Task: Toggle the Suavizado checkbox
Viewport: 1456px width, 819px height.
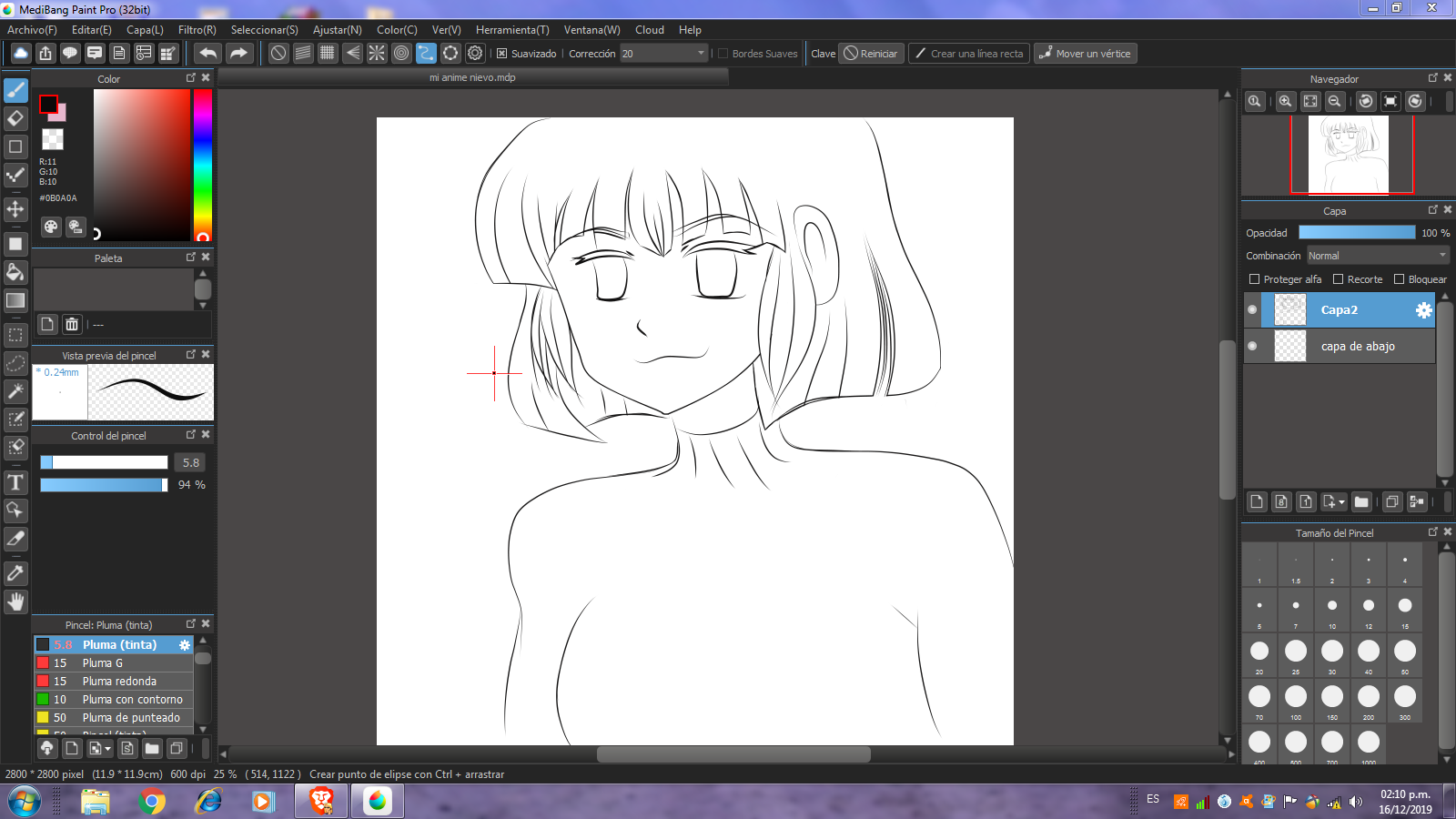Action: coord(501,54)
